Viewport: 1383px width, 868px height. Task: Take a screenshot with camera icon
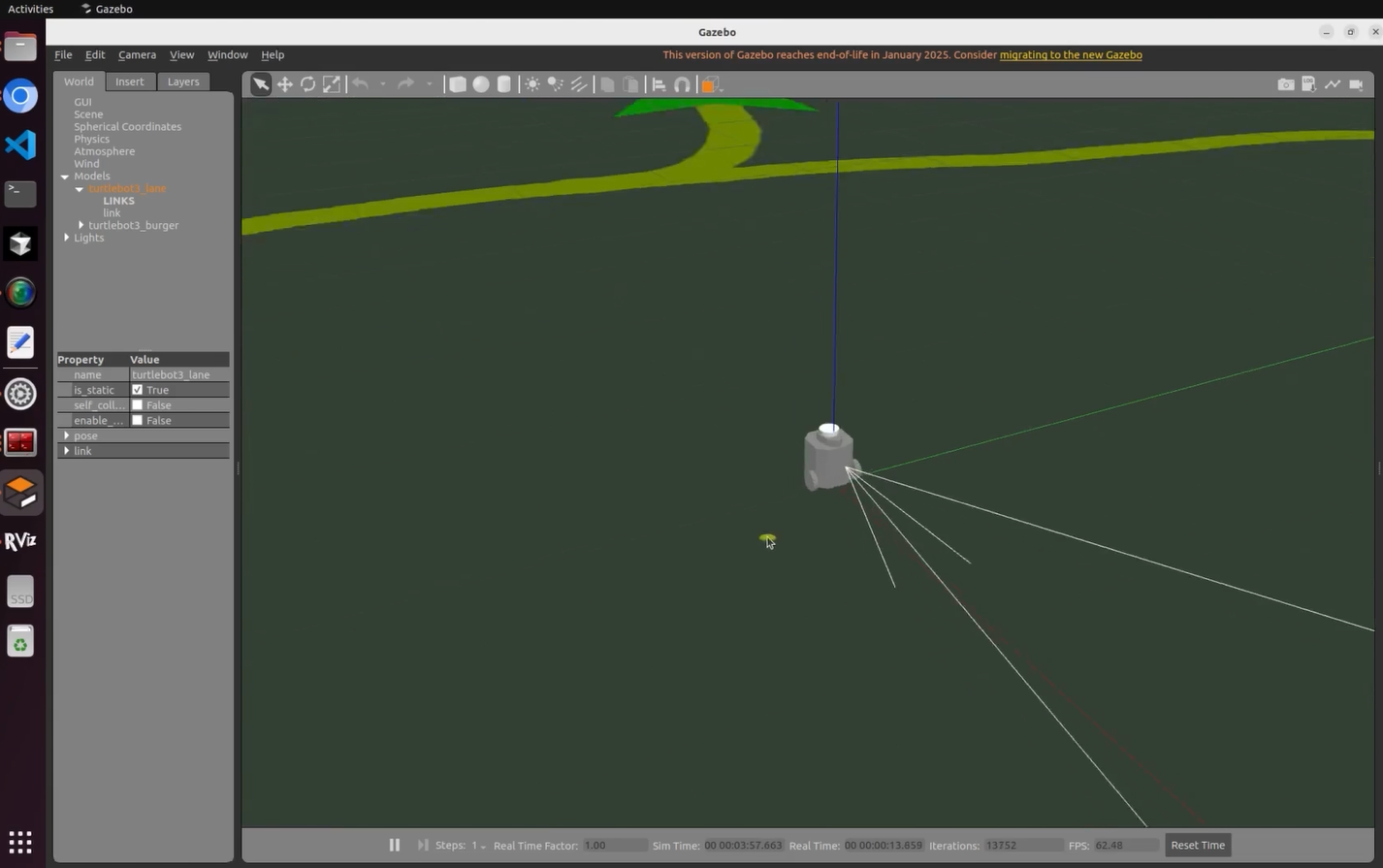click(x=1285, y=84)
